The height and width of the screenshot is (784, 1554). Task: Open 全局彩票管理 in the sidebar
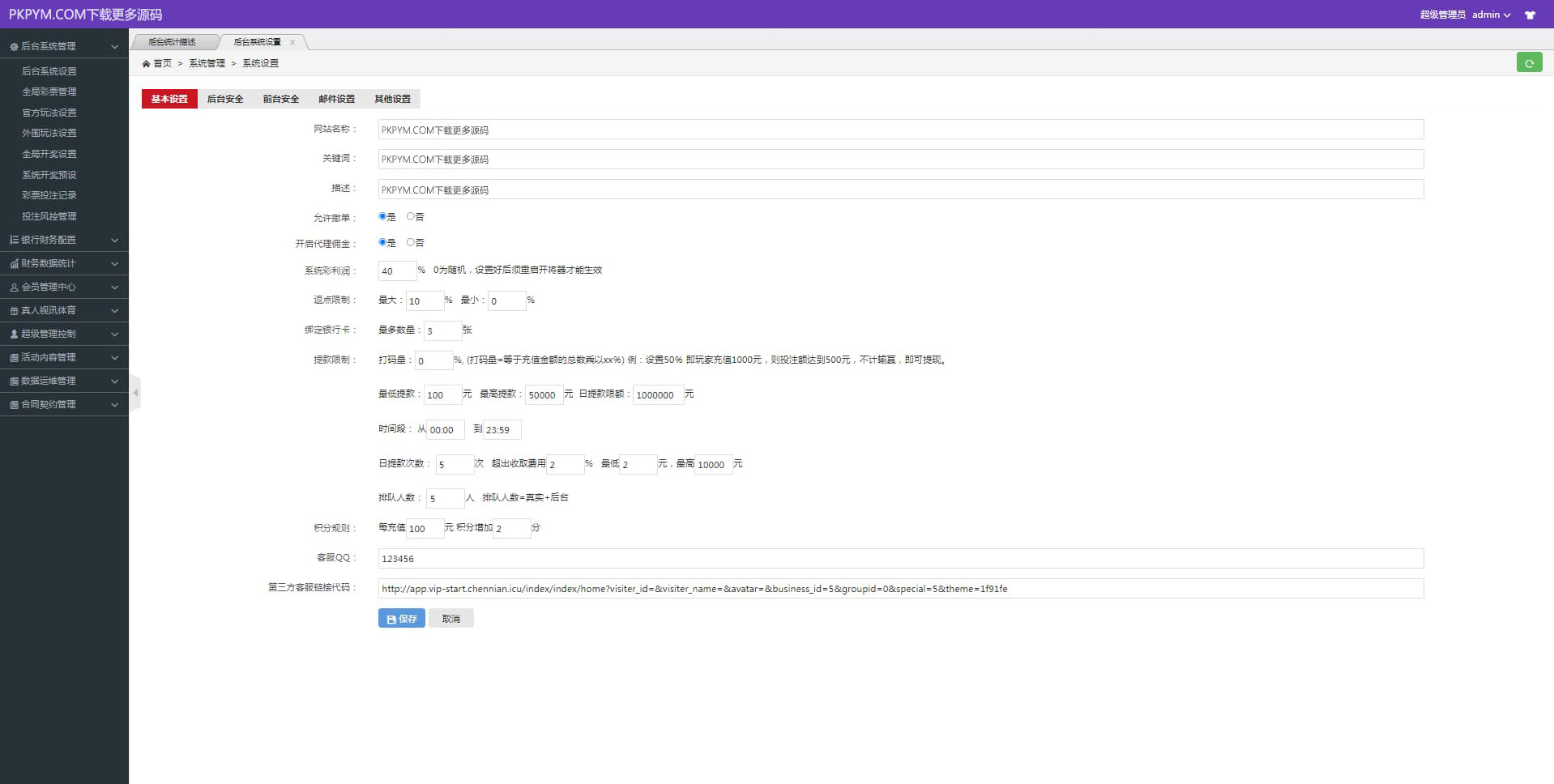[49, 92]
